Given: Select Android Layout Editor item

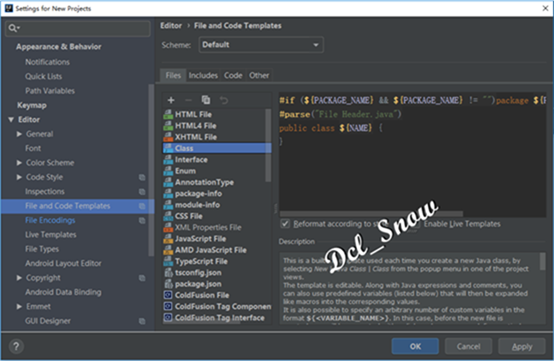Looking at the screenshot, I should click(63, 264).
